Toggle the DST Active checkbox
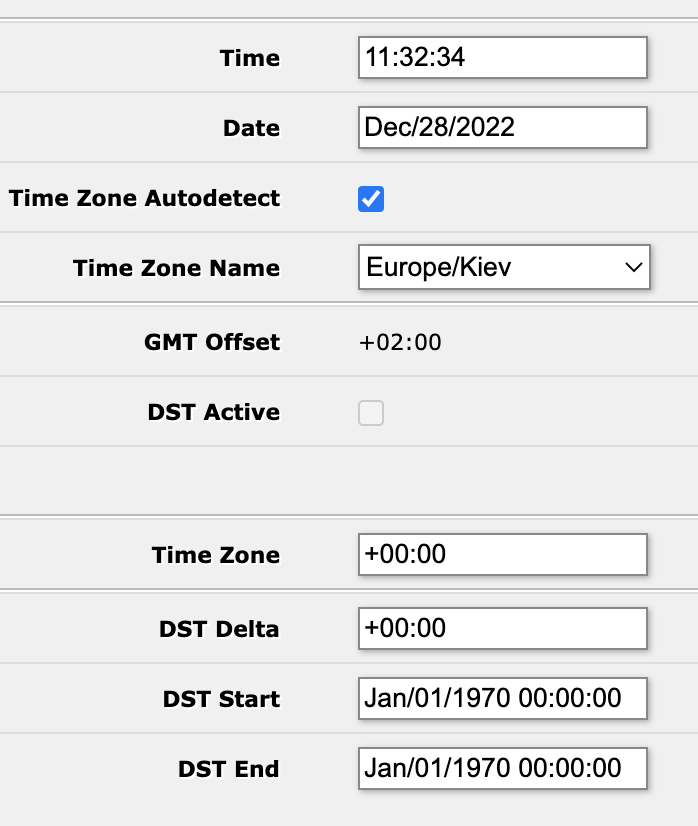This screenshot has height=826, width=698. point(371,413)
